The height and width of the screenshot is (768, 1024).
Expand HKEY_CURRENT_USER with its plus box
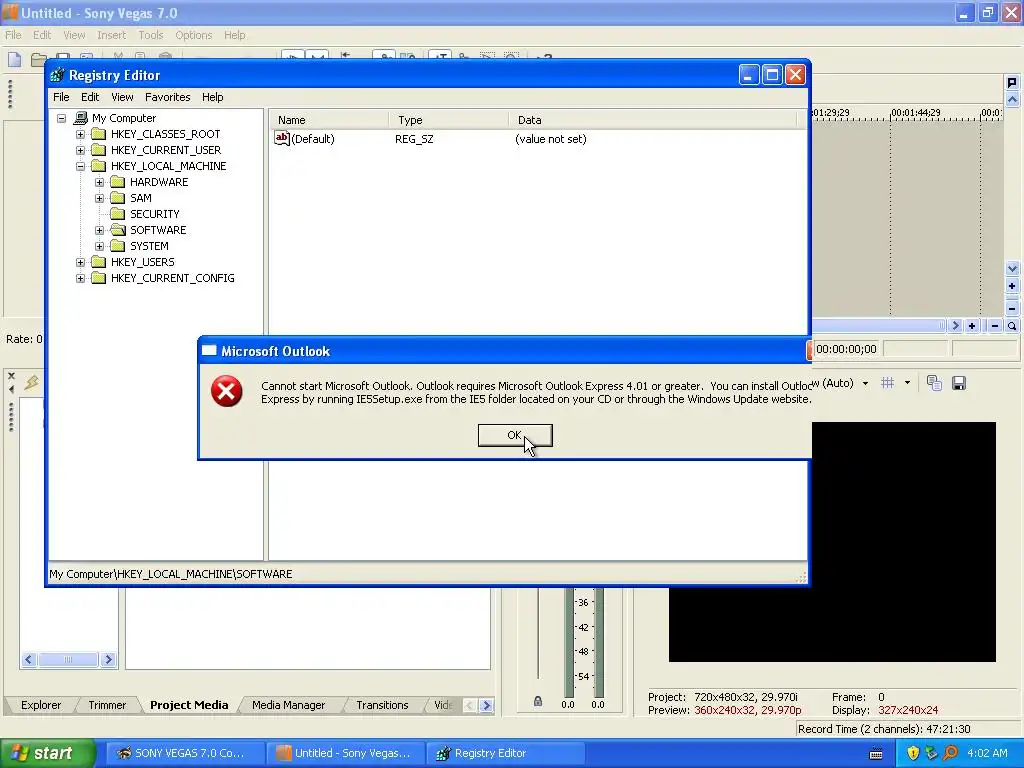(80, 150)
